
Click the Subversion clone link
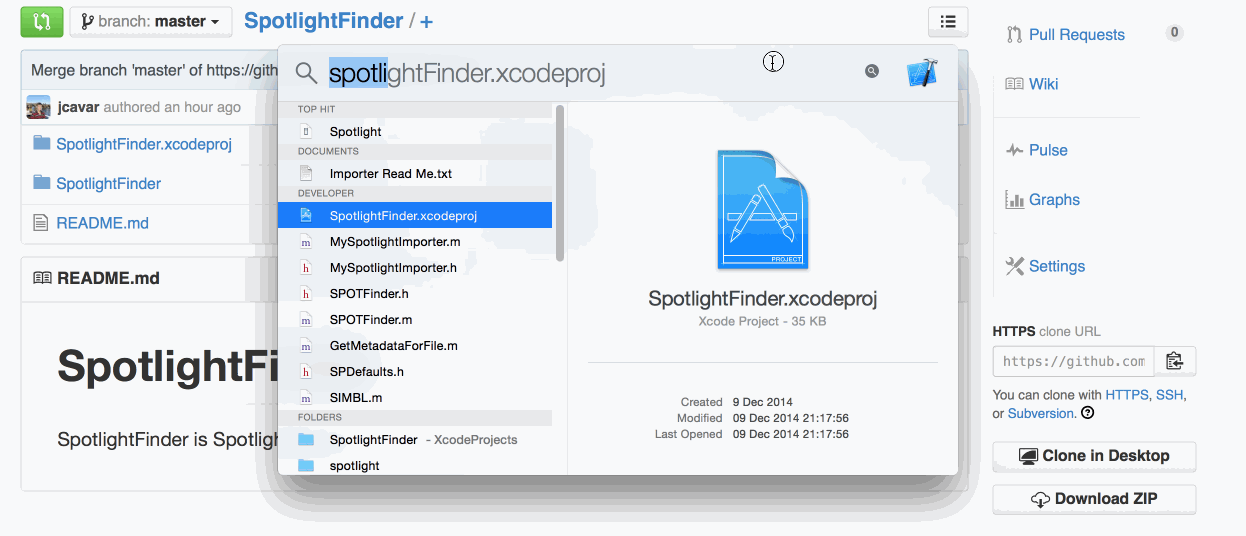click(x=1041, y=413)
